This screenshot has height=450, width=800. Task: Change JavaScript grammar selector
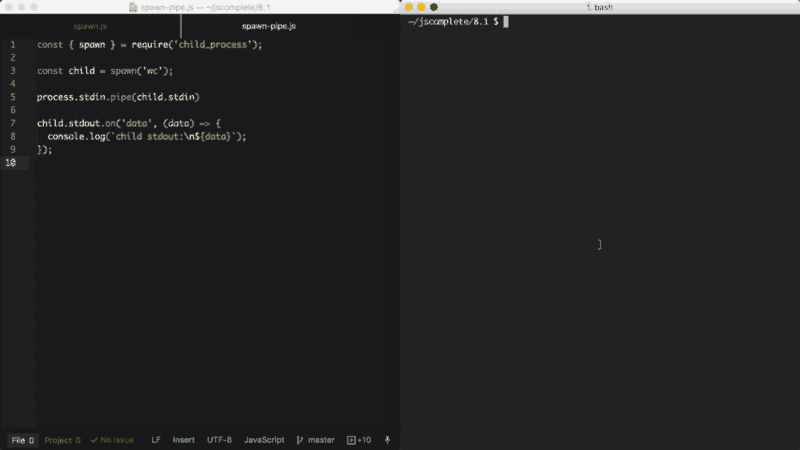click(x=264, y=440)
